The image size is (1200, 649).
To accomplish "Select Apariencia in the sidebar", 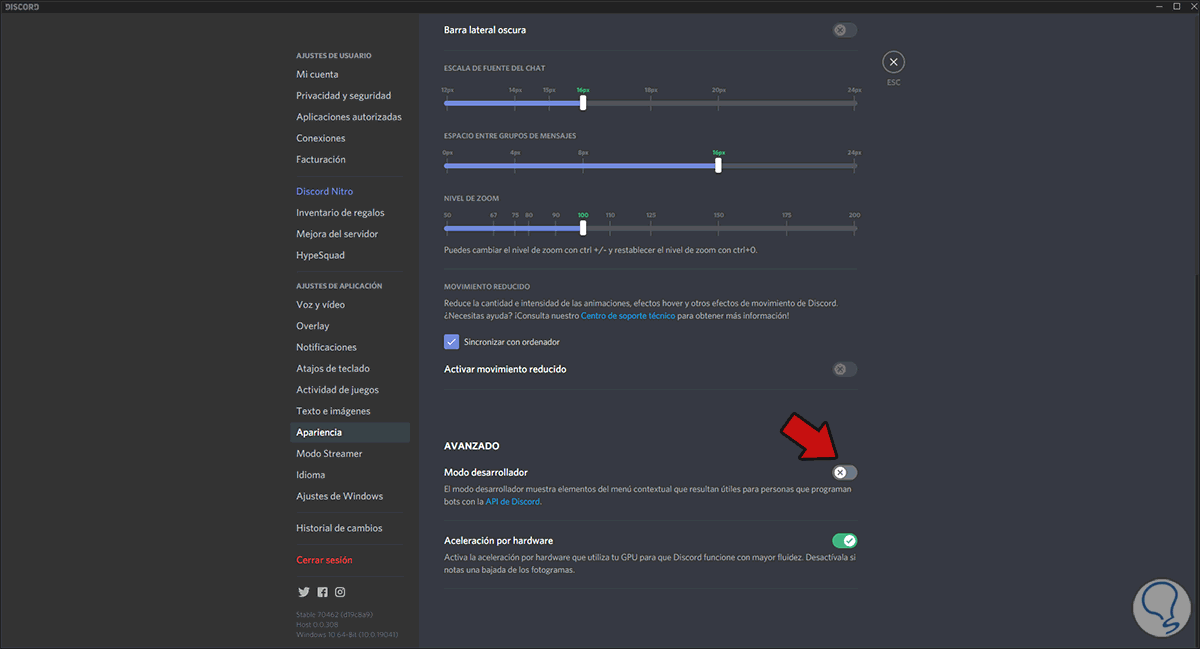I will [x=350, y=432].
